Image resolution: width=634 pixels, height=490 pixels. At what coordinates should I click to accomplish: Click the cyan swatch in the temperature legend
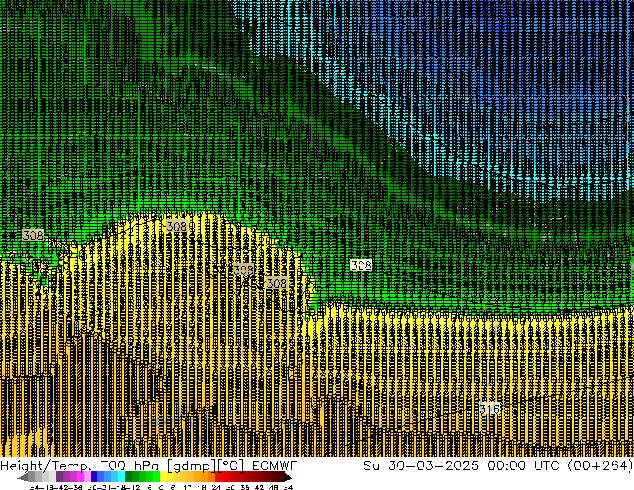121,477
